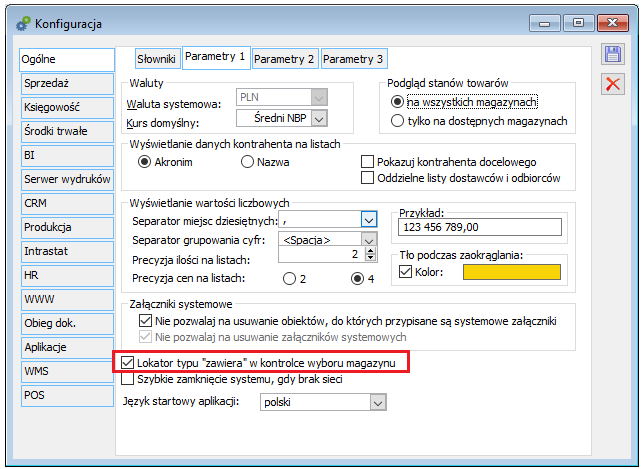Go to Obieg dok. section
Image resolution: width=642 pixels, height=469 pixels.
pos(67,324)
